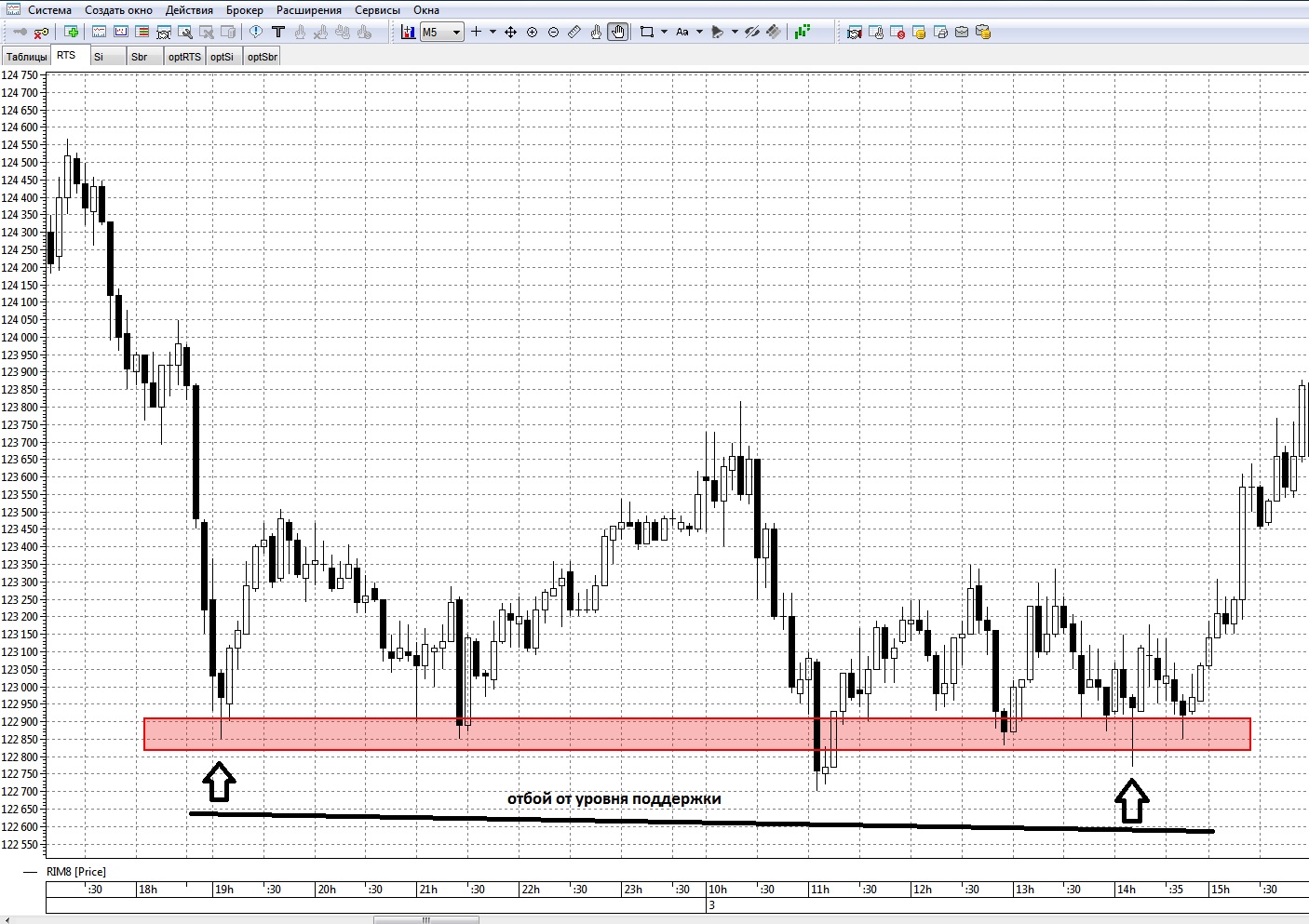Click the blue exclamation alert icon

point(256,32)
